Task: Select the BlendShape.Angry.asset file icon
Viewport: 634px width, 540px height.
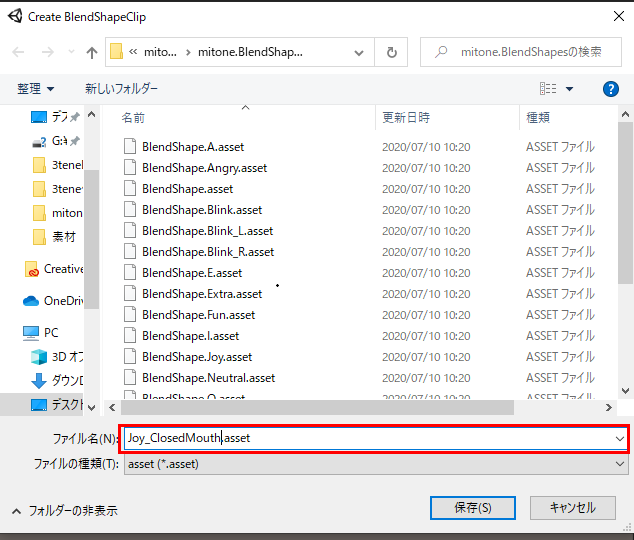Action: (130, 167)
